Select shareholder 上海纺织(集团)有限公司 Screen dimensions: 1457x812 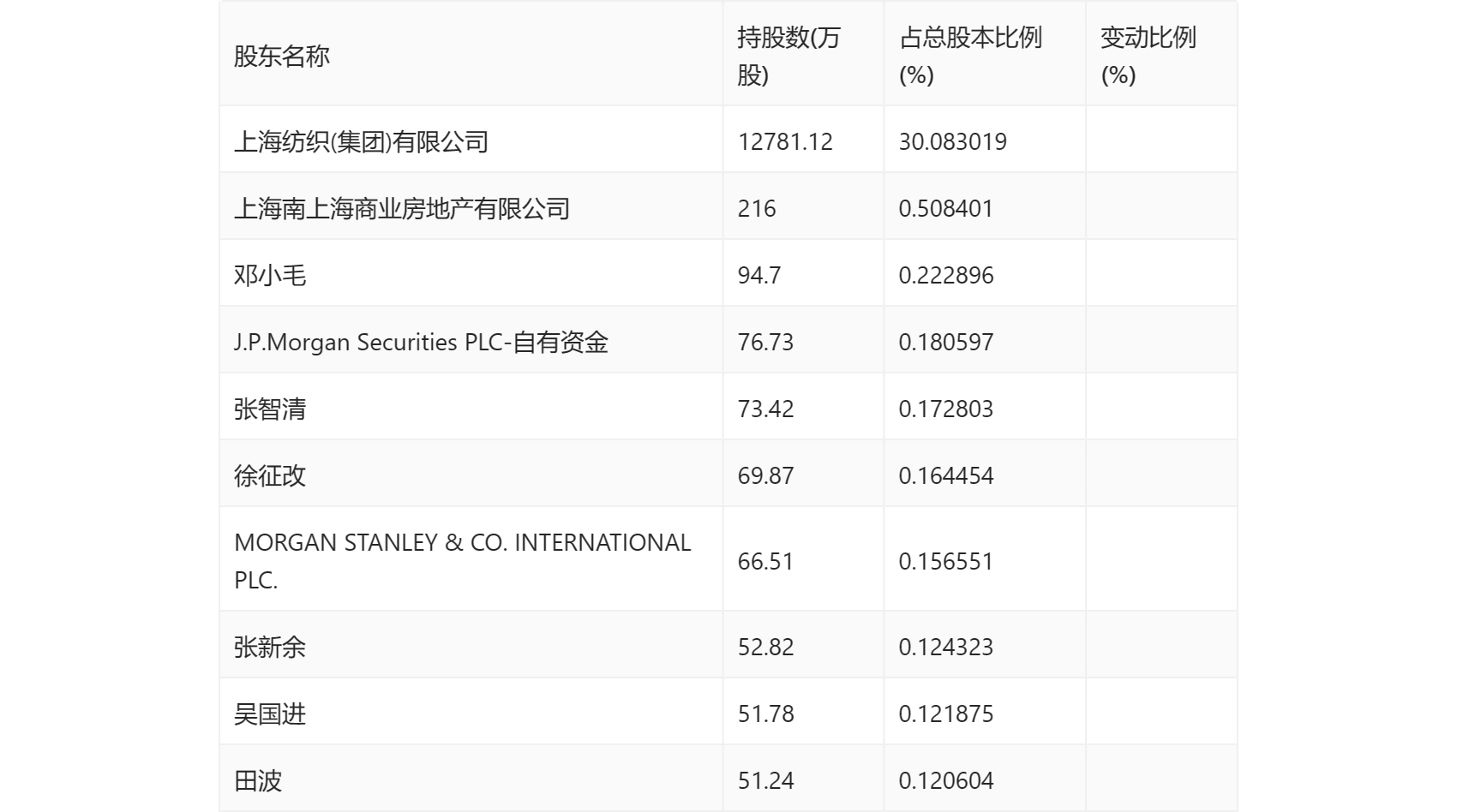(x=361, y=141)
